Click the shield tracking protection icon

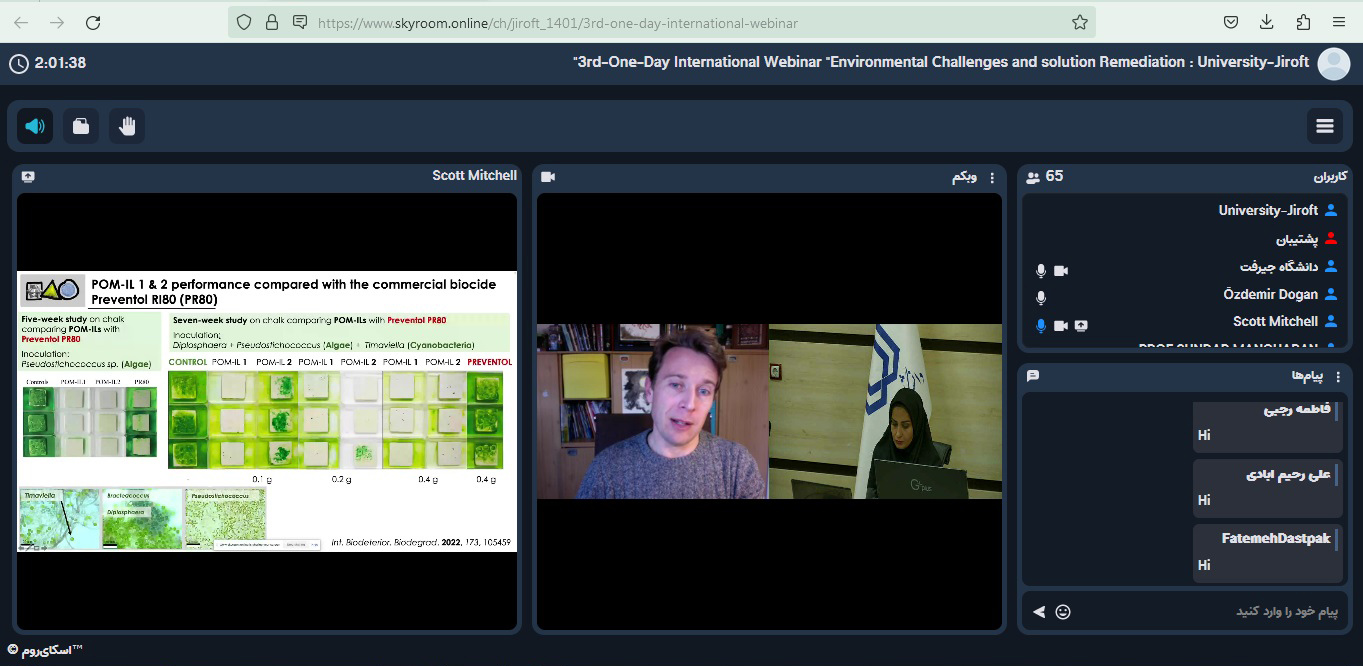244,22
